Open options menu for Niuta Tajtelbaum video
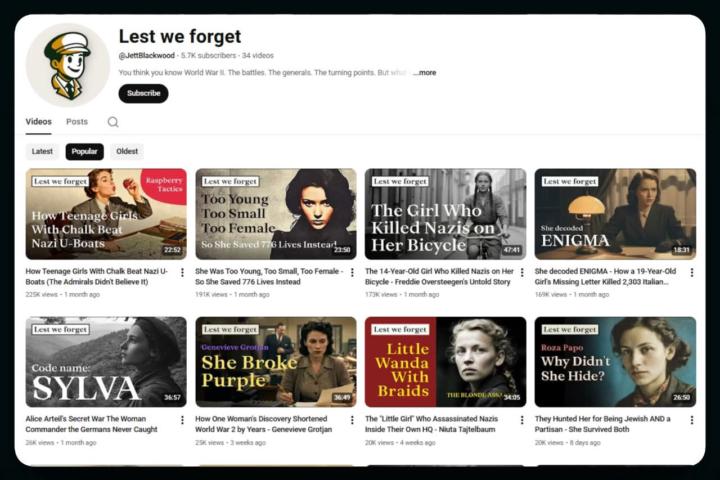The width and height of the screenshot is (720, 480). tap(522, 420)
